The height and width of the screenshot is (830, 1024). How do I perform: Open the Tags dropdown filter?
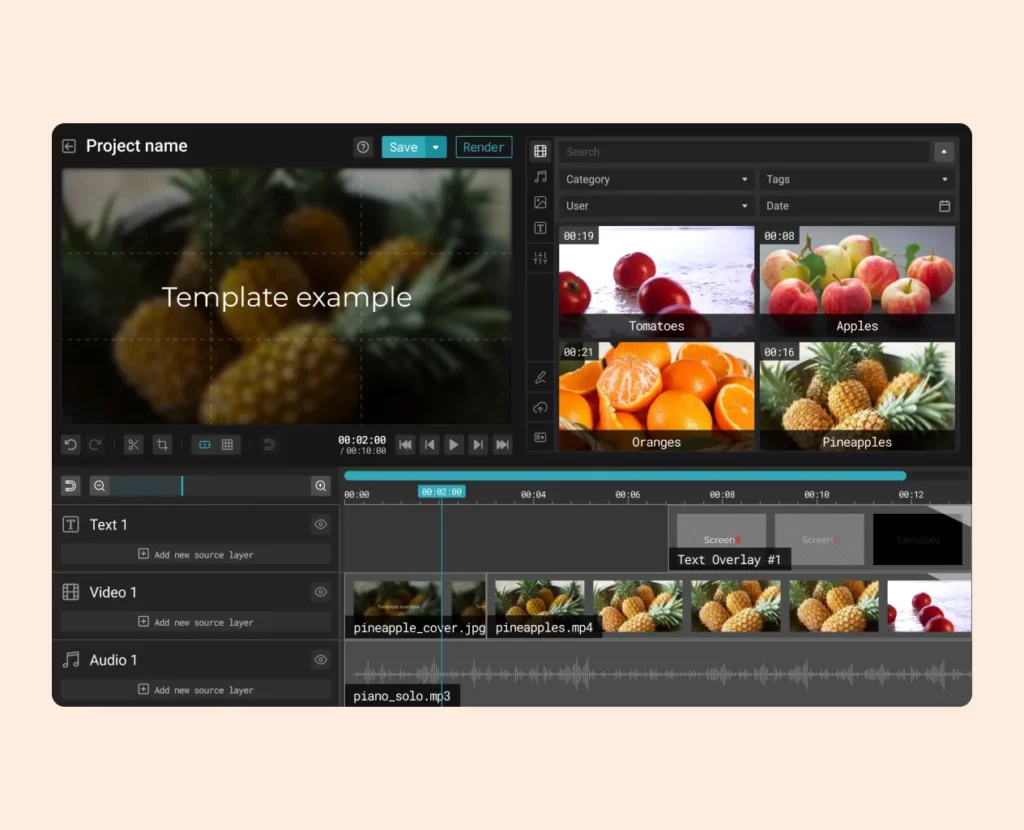pos(857,180)
